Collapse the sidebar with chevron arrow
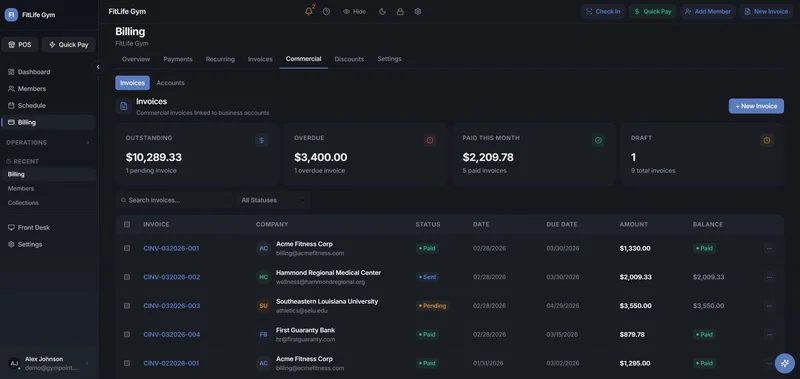This screenshot has width=800, height=379. pyautogui.click(x=98, y=67)
